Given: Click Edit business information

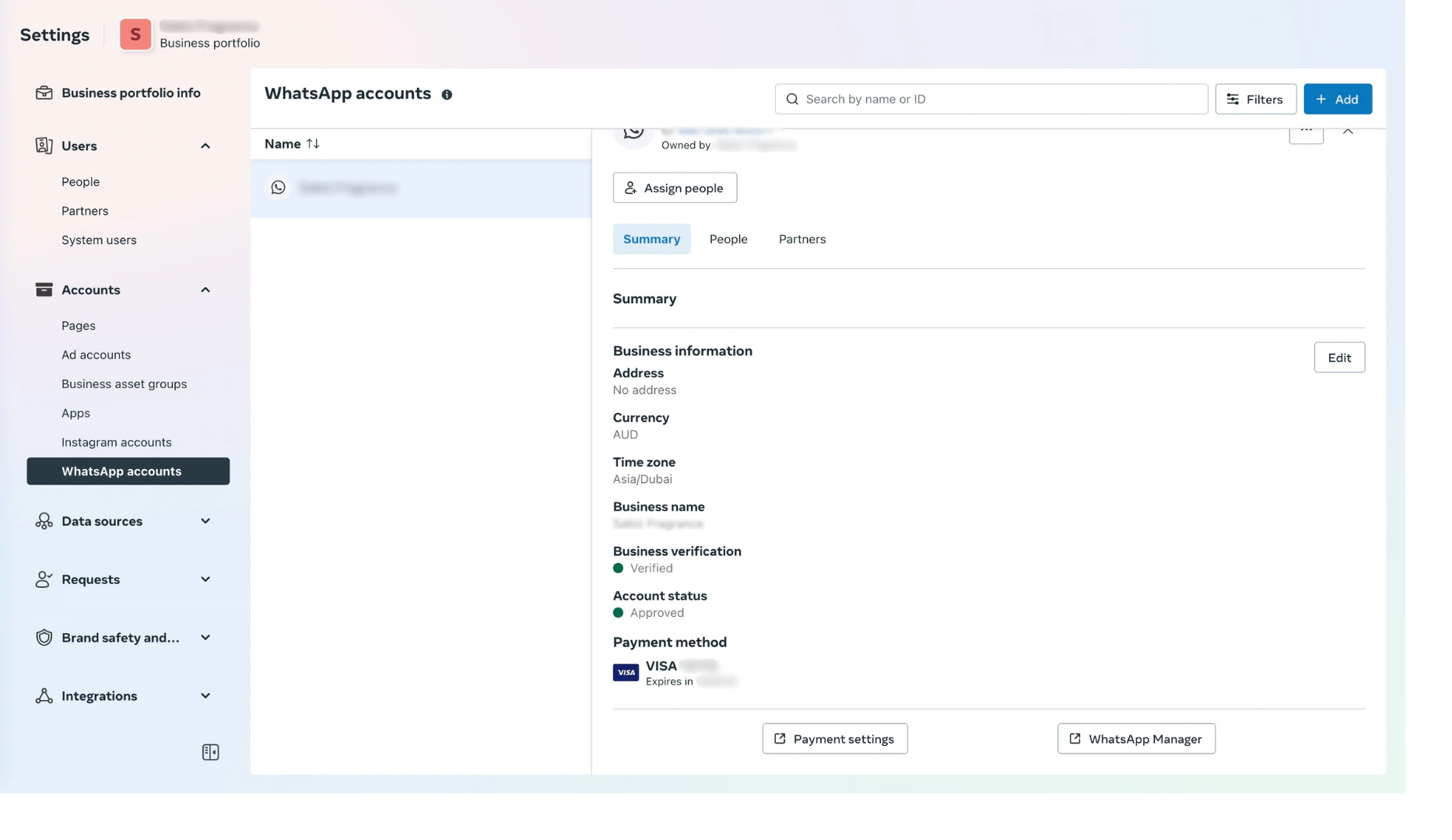Looking at the screenshot, I should click(1339, 357).
